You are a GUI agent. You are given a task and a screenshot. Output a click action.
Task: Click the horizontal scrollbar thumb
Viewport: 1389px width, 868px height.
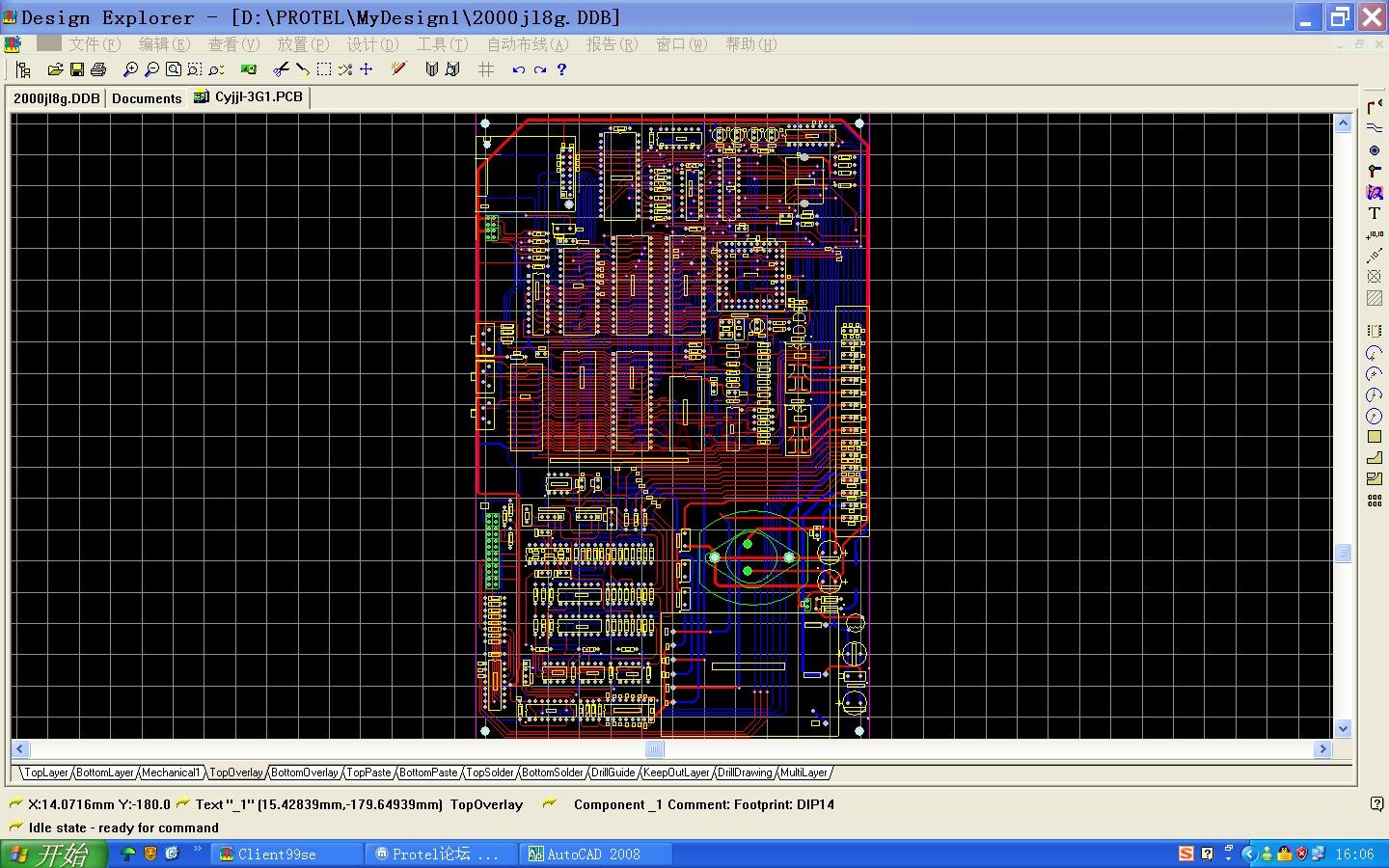click(x=654, y=749)
